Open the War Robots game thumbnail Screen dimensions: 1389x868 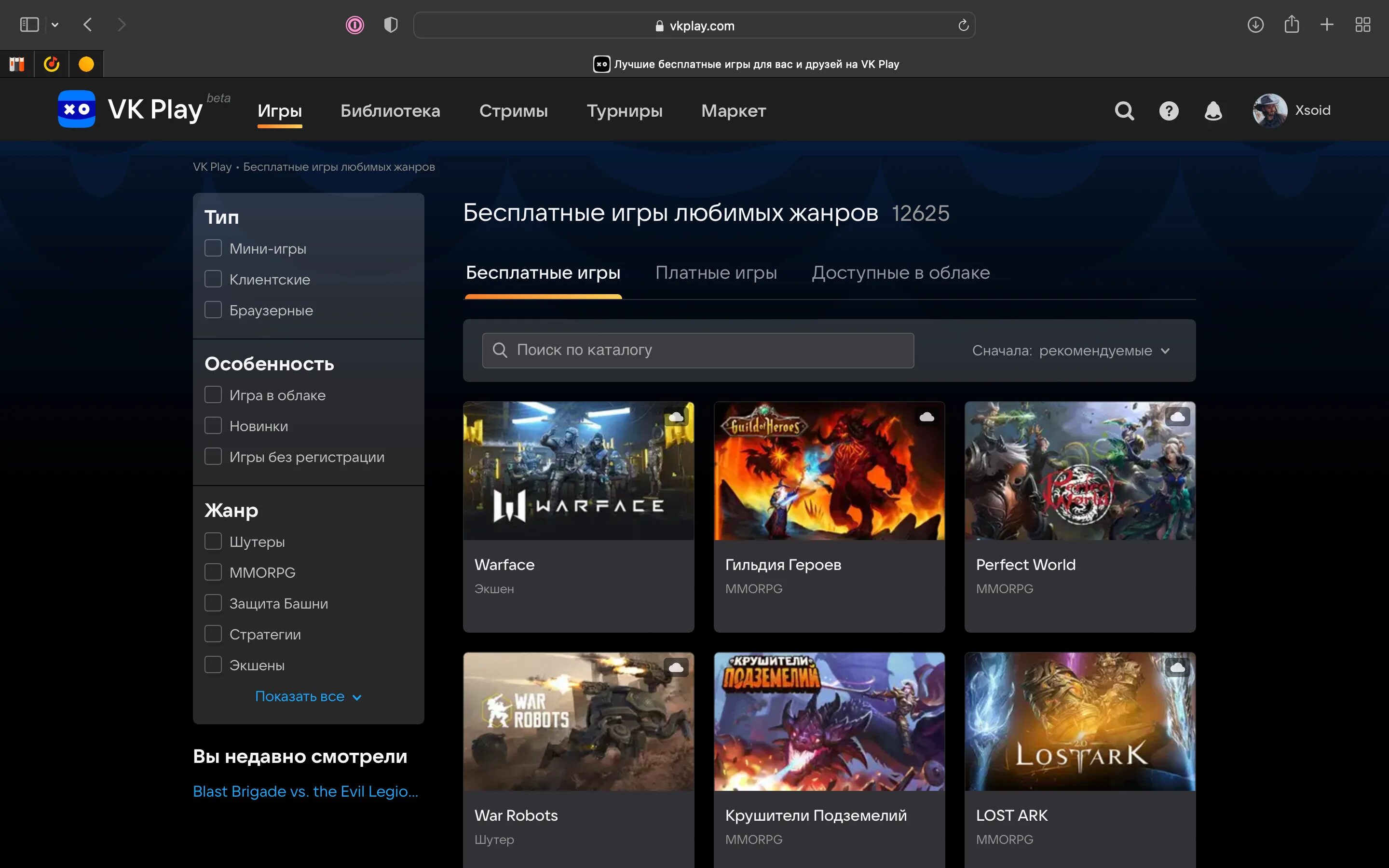point(579,721)
